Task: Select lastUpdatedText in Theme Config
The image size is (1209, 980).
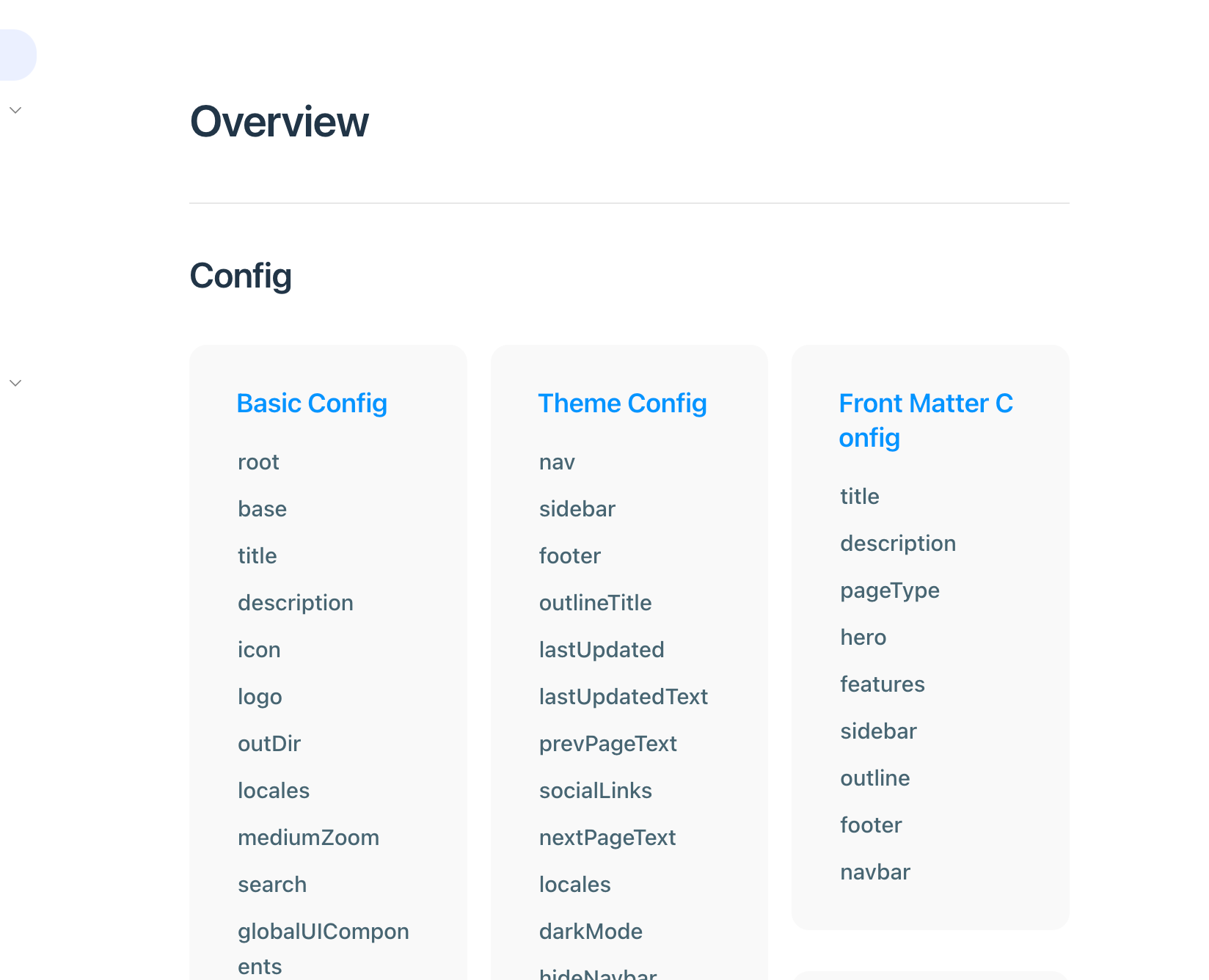Action: coord(624,696)
